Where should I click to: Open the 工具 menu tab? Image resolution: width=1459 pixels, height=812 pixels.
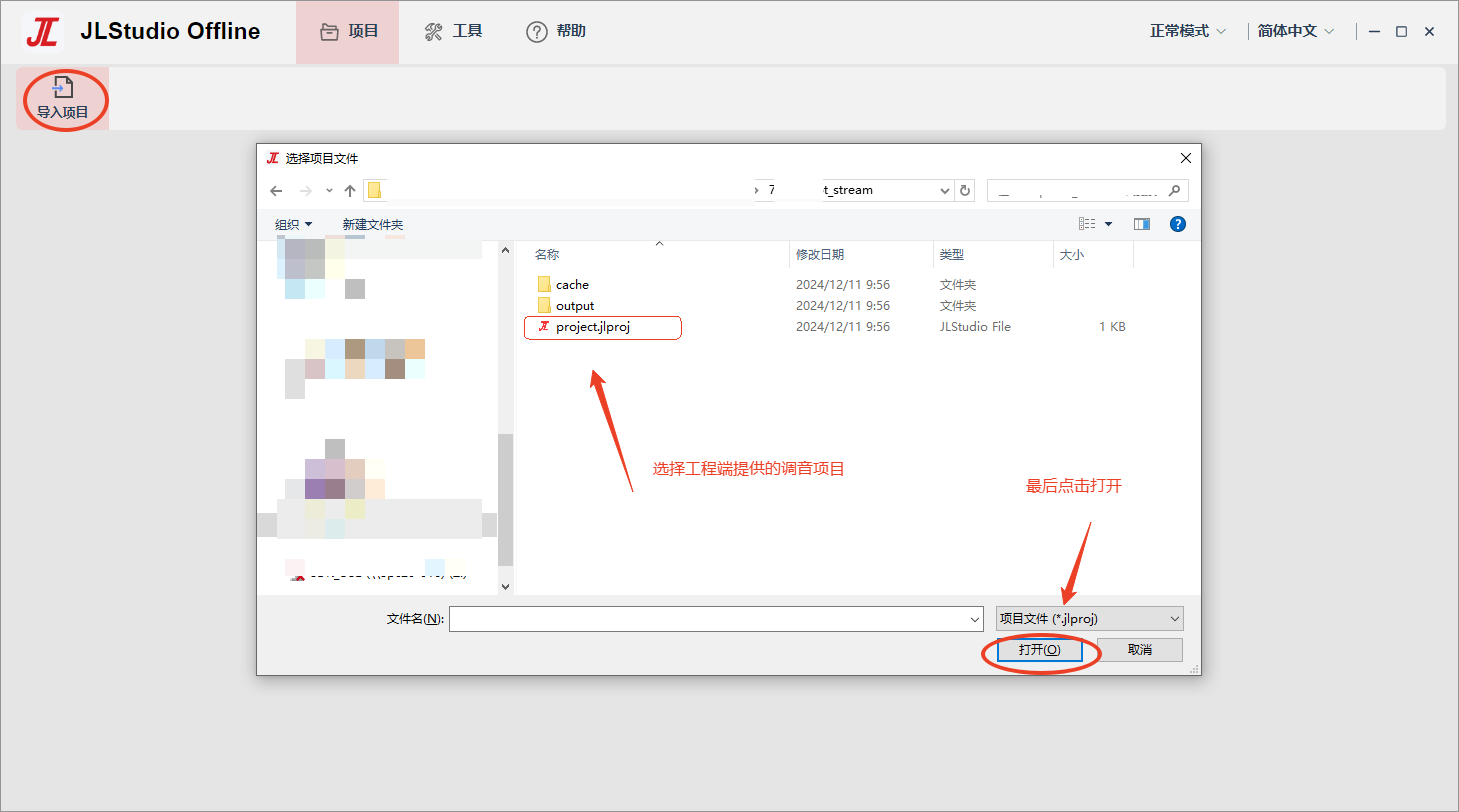[453, 32]
